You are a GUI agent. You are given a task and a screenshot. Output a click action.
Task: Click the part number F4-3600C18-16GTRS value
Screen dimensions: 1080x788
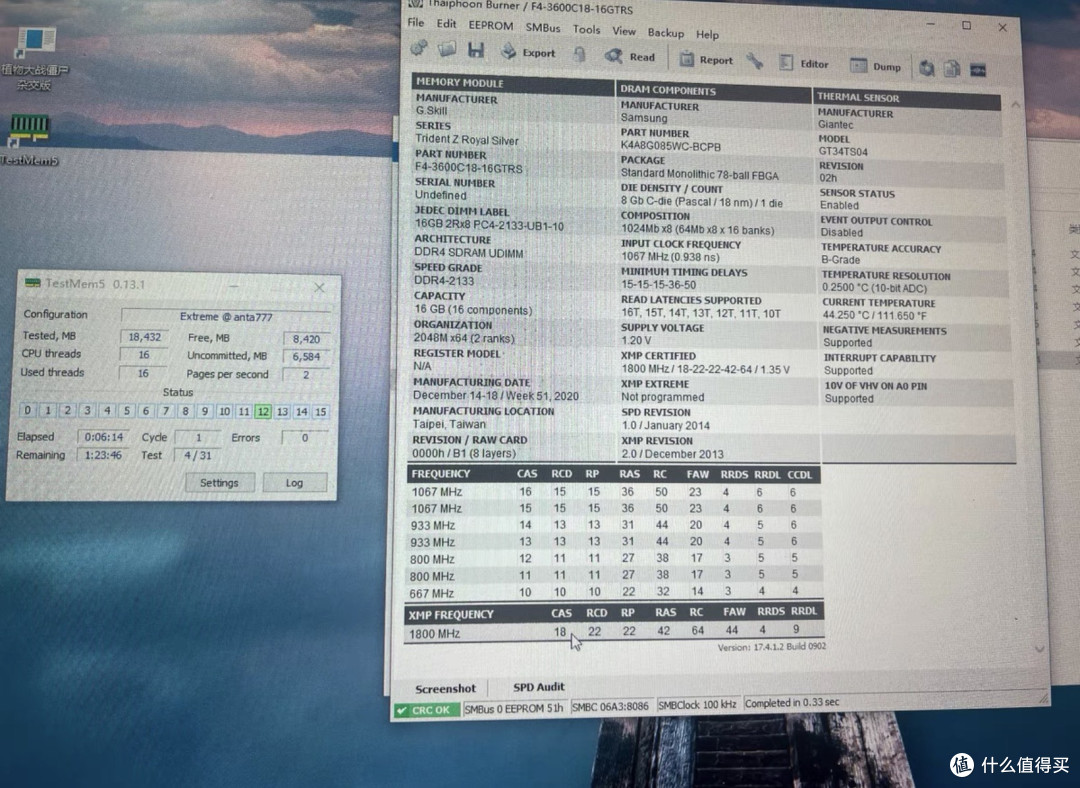tap(468, 168)
